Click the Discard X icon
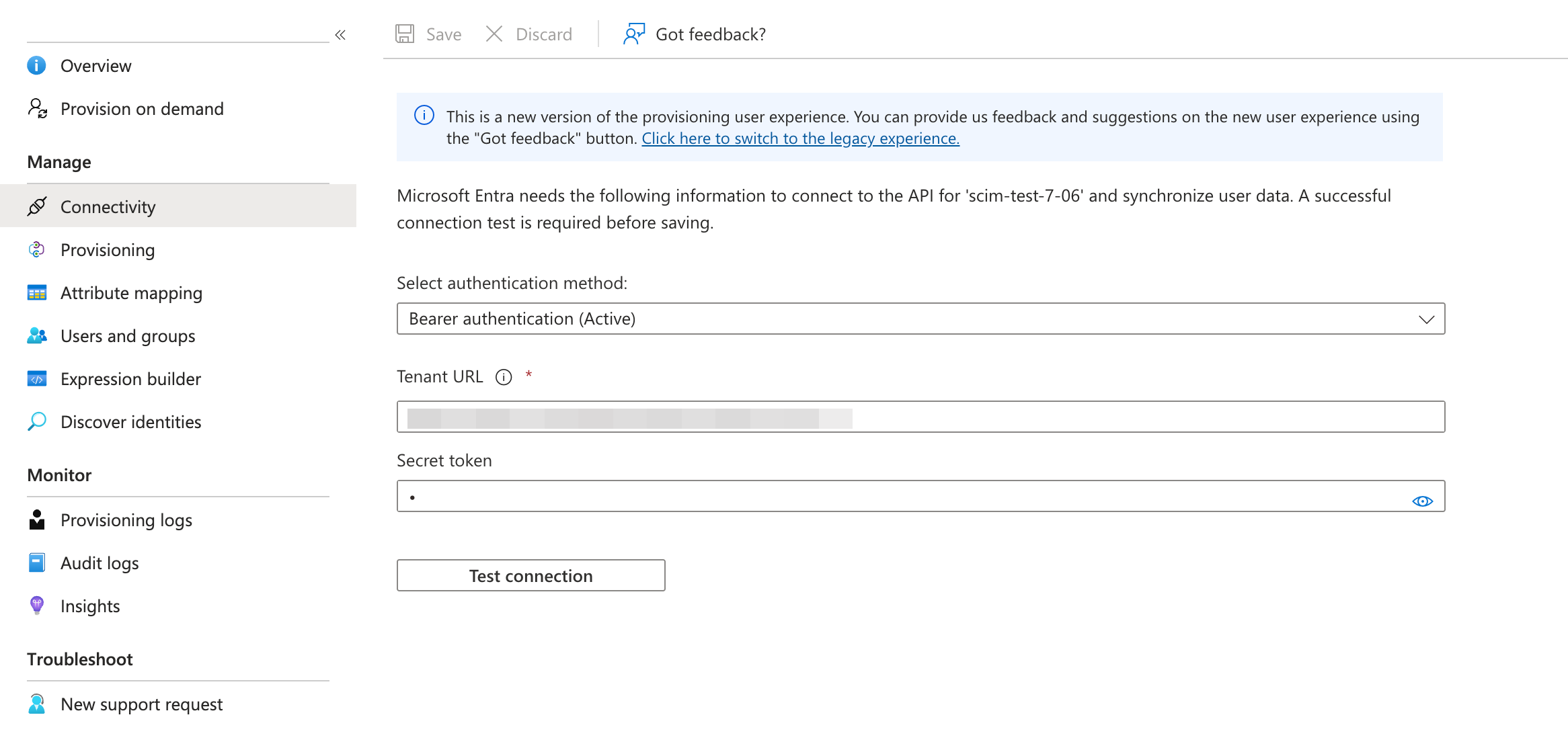 (494, 34)
